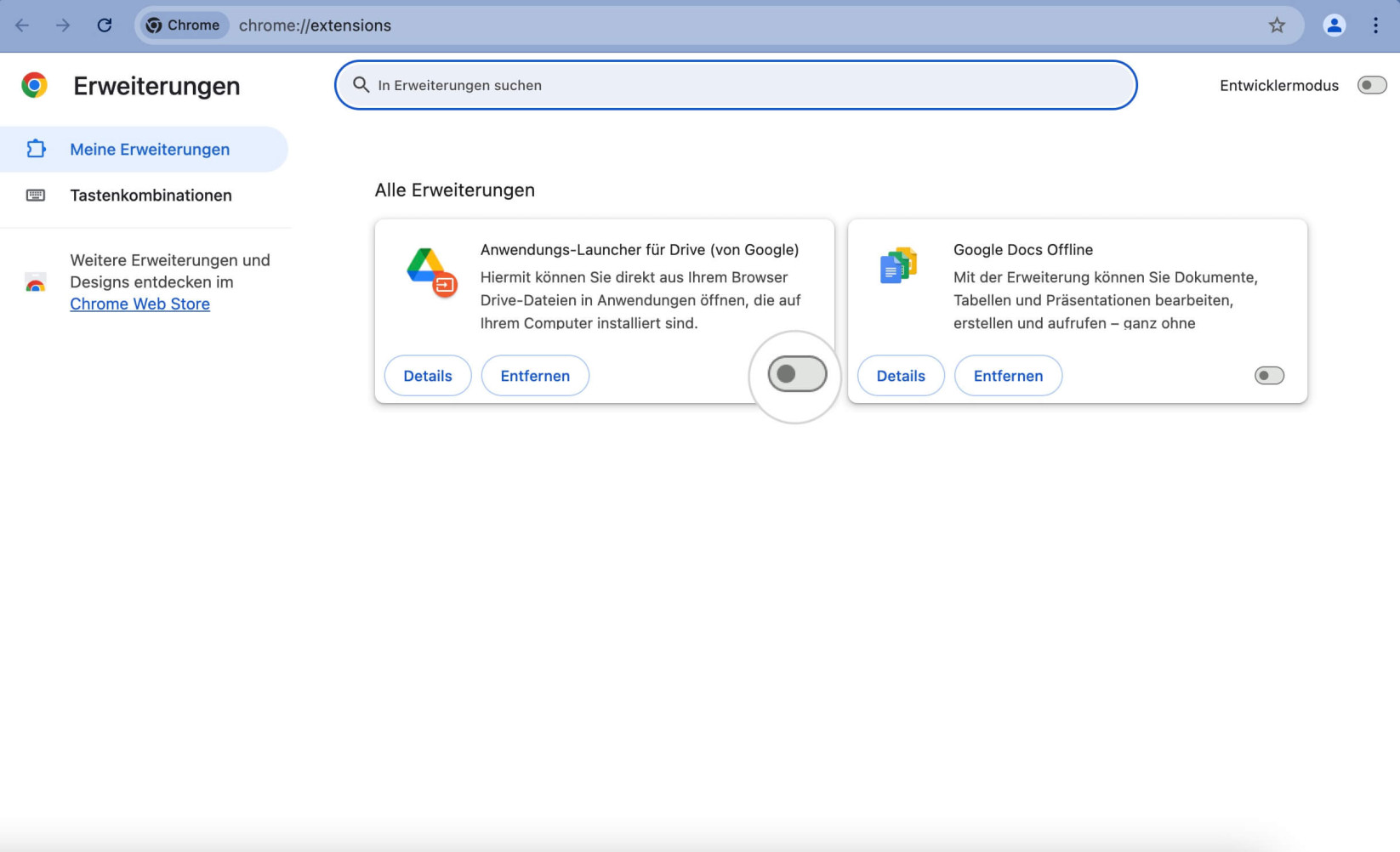1400x852 pixels.
Task: Click the Chrome site info chip
Action: [183, 26]
